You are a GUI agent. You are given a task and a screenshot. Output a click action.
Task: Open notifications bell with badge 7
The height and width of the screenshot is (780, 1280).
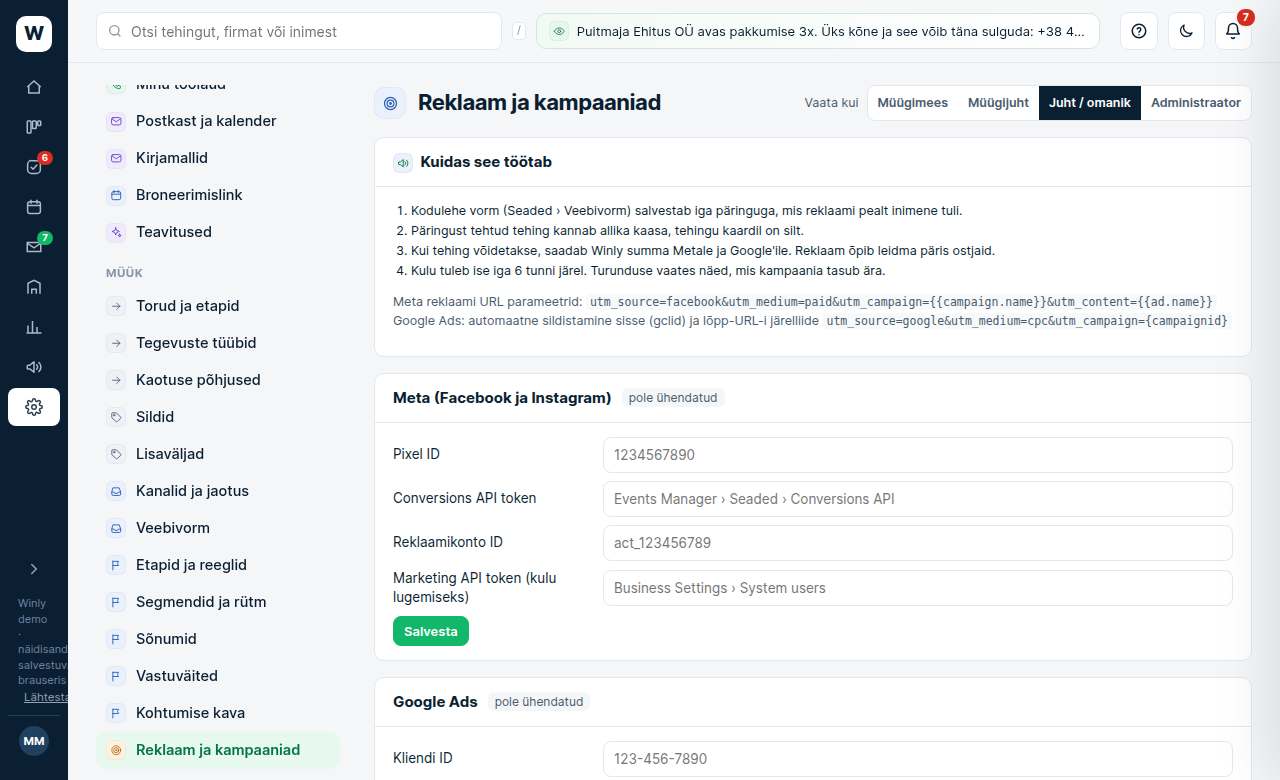1233,31
